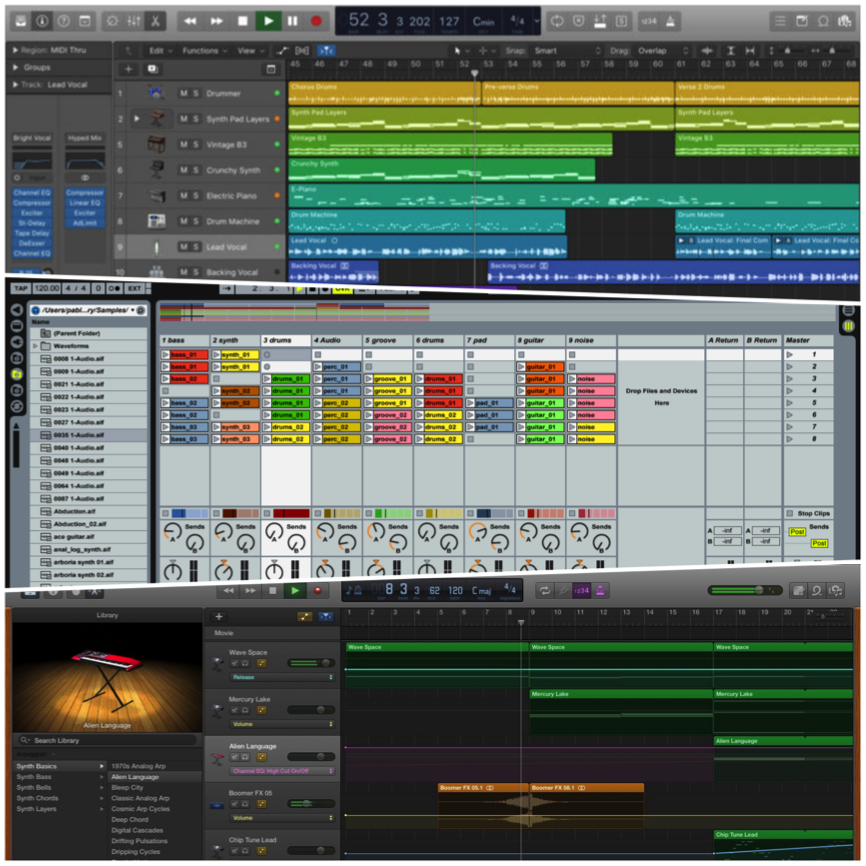Viewport: 866px width, 866px height.
Task: Show Smart Controls dial icon in Logic
Action: click(x=112, y=21)
